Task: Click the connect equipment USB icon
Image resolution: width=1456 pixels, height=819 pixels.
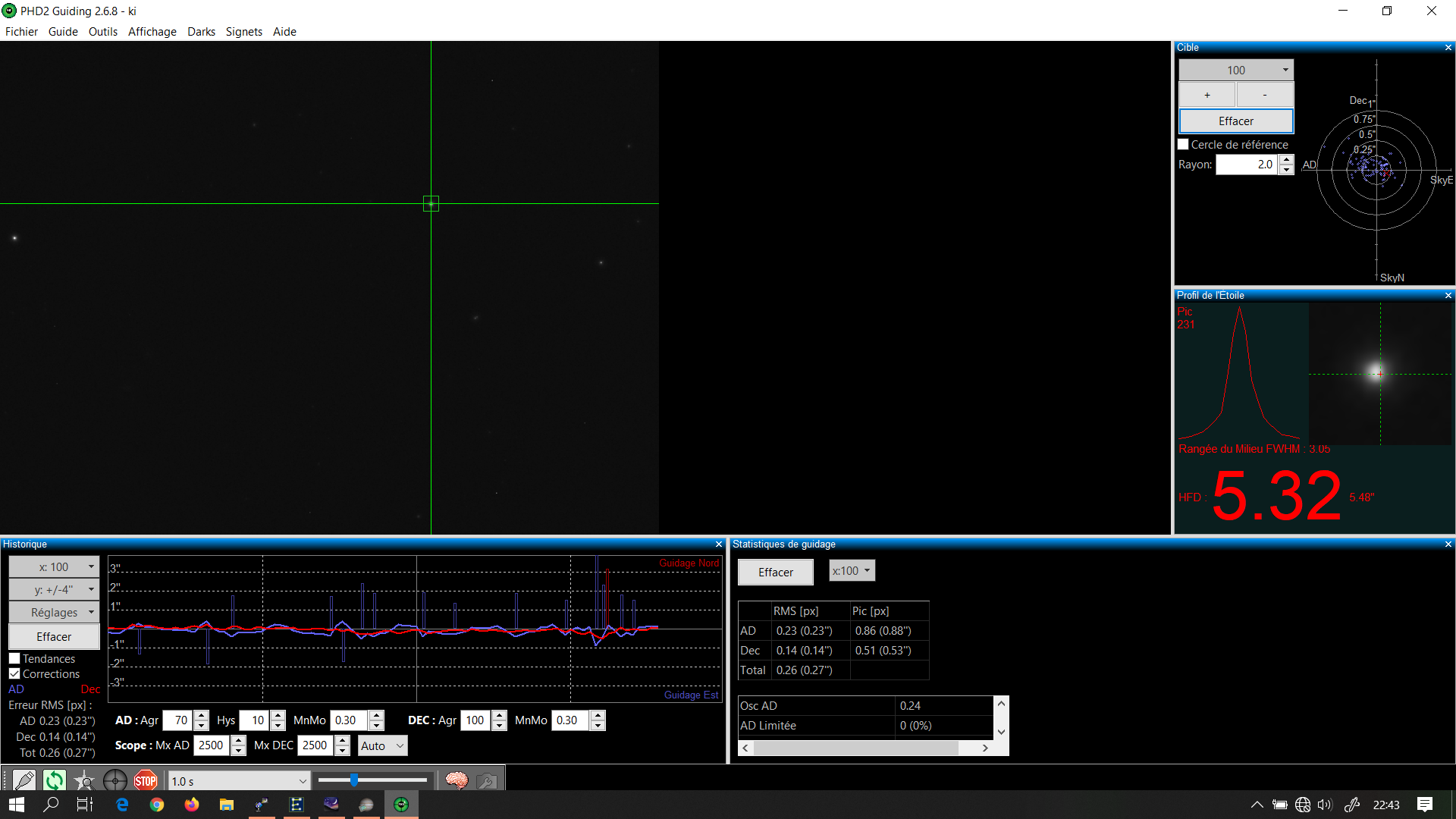Action: [x=24, y=780]
